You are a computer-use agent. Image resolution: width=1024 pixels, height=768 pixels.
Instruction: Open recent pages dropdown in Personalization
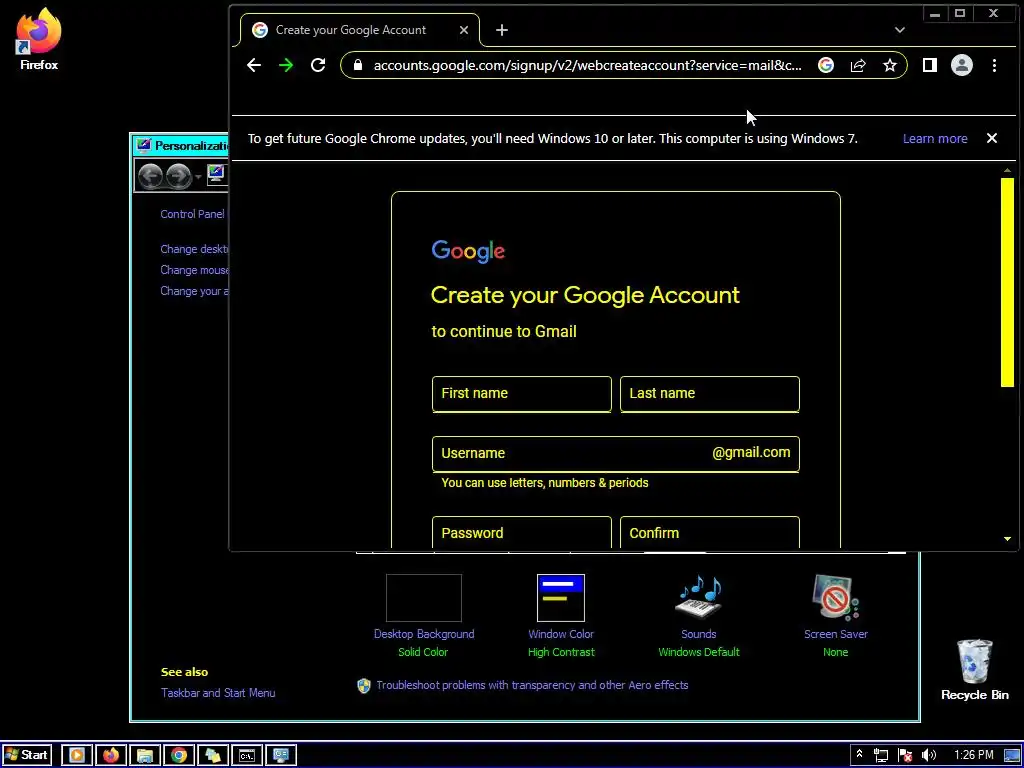(198, 177)
